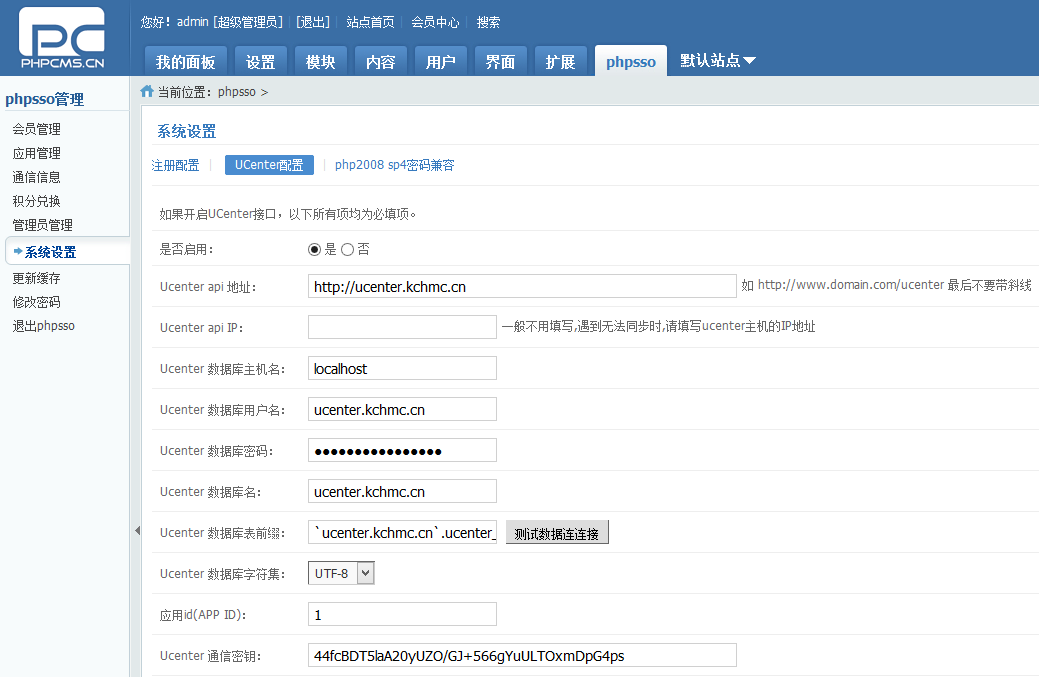Focus the Ucenter api IP field

[x=401, y=327]
